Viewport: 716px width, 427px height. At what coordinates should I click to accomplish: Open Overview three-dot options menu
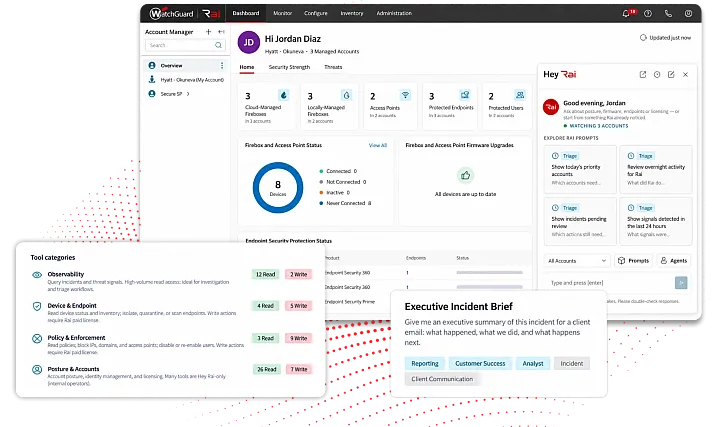pyautogui.click(x=222, y=66)
